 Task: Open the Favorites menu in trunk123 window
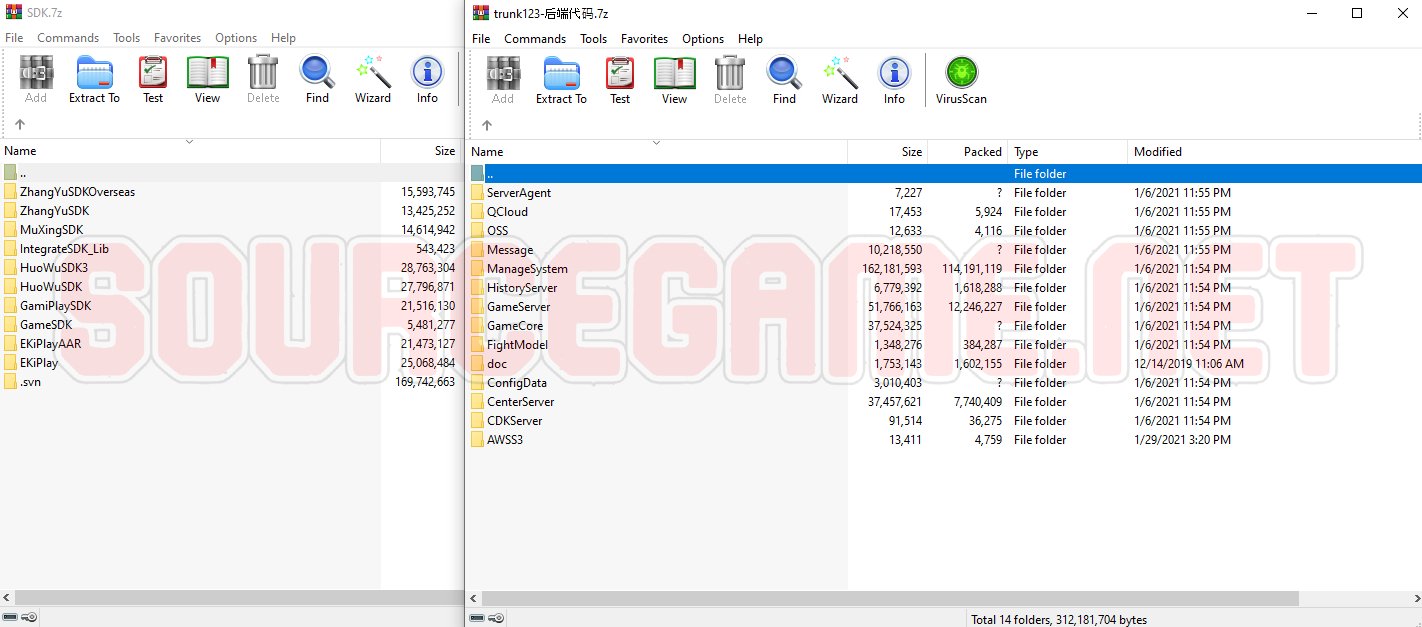pyautogui.click(x=644, y=39)
